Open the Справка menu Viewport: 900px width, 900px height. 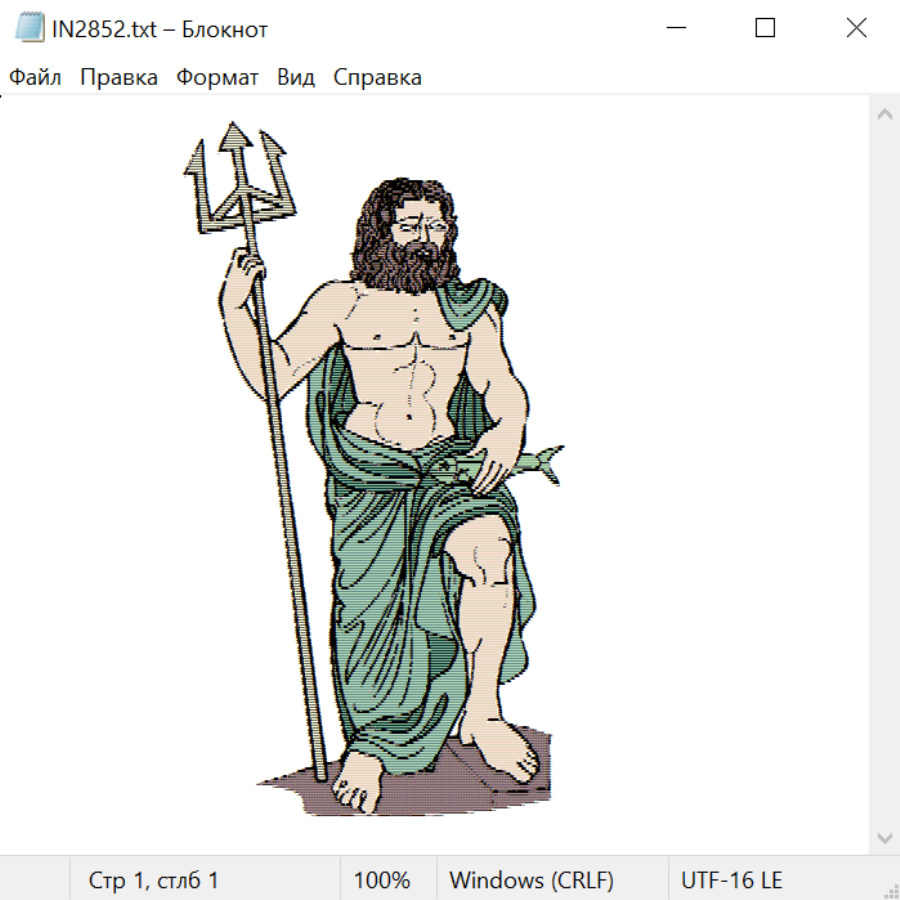377,78
